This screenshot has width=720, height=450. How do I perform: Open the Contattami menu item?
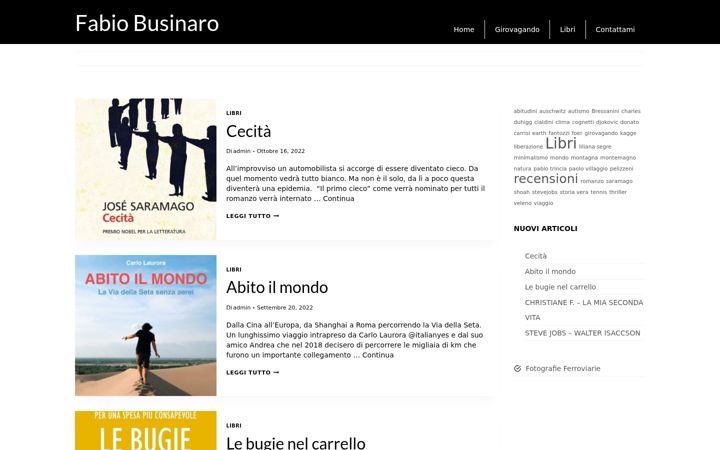click(x=615, y=29)
